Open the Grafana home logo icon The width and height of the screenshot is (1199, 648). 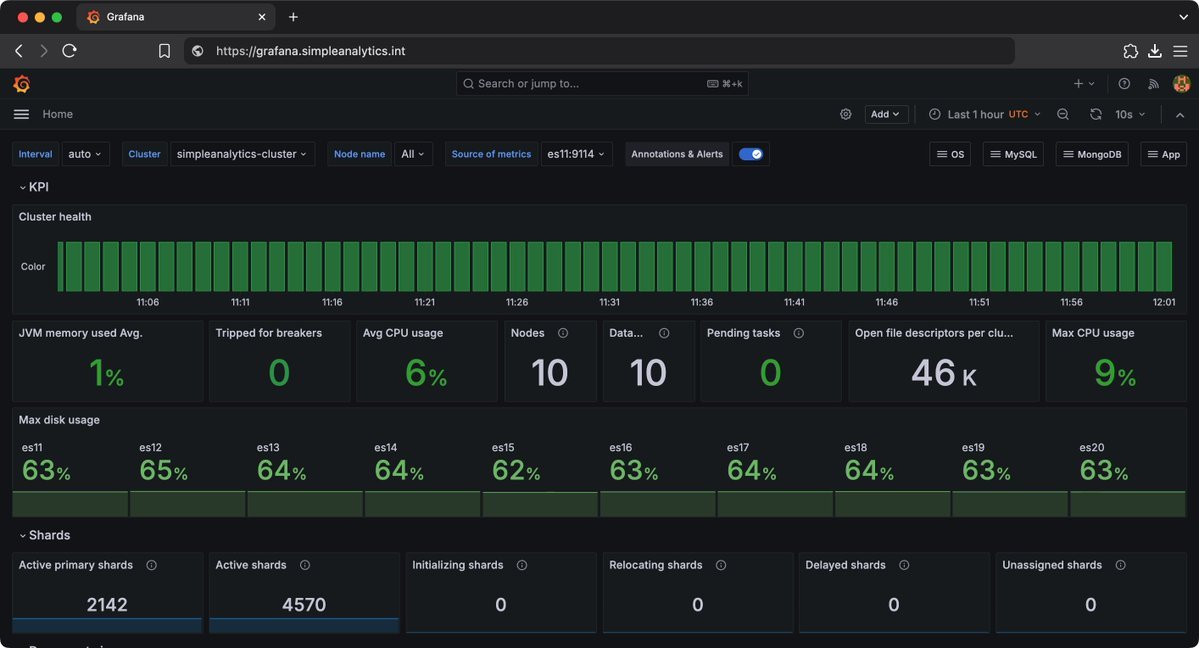click(21, 84)
